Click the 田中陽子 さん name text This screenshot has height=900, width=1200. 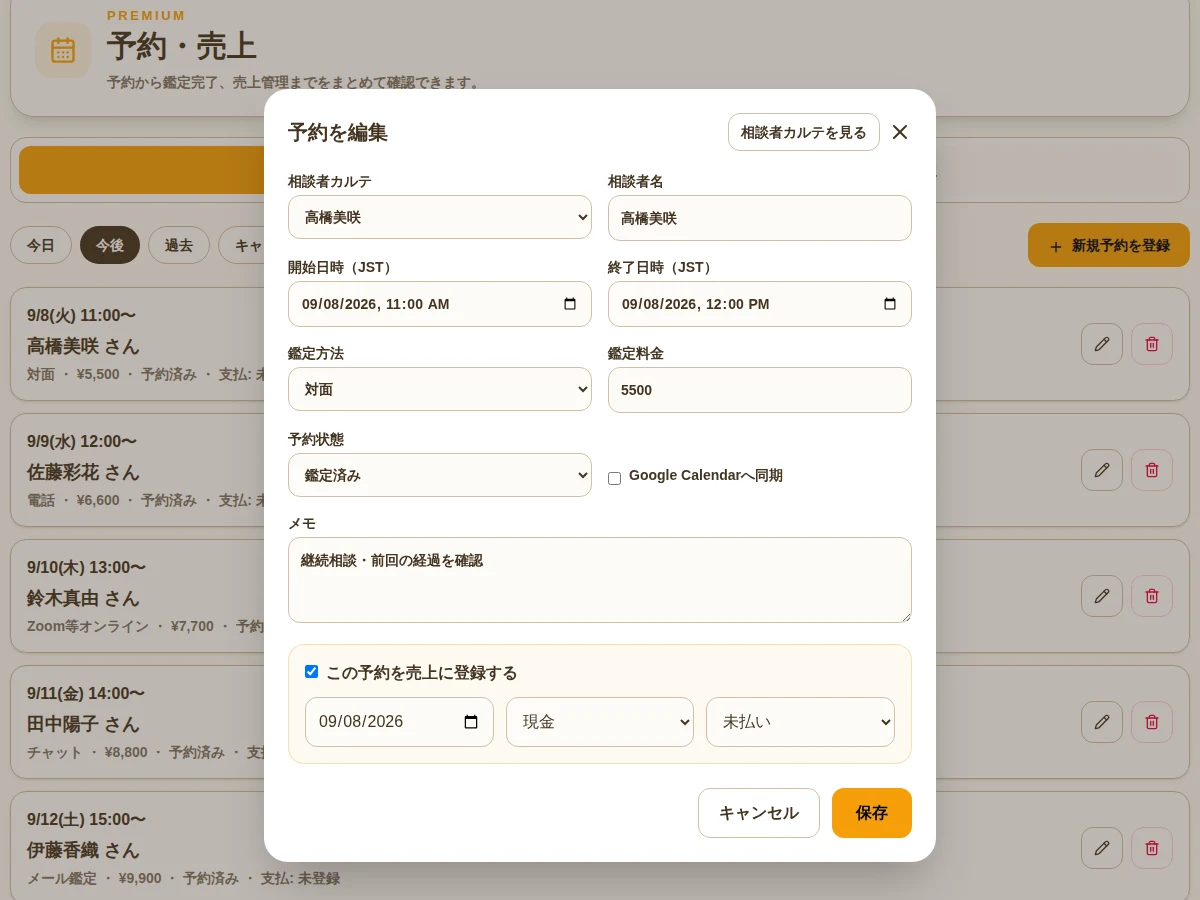(83, 724)
